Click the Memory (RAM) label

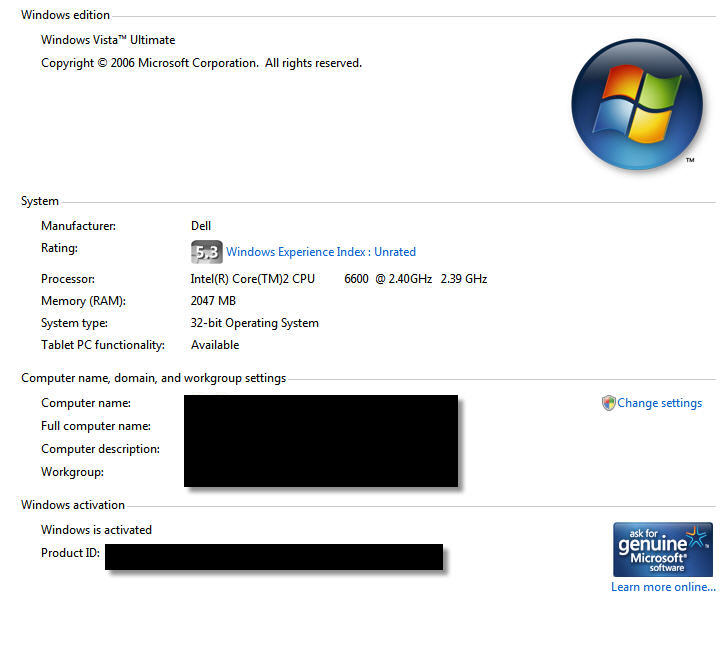[83, 301]
